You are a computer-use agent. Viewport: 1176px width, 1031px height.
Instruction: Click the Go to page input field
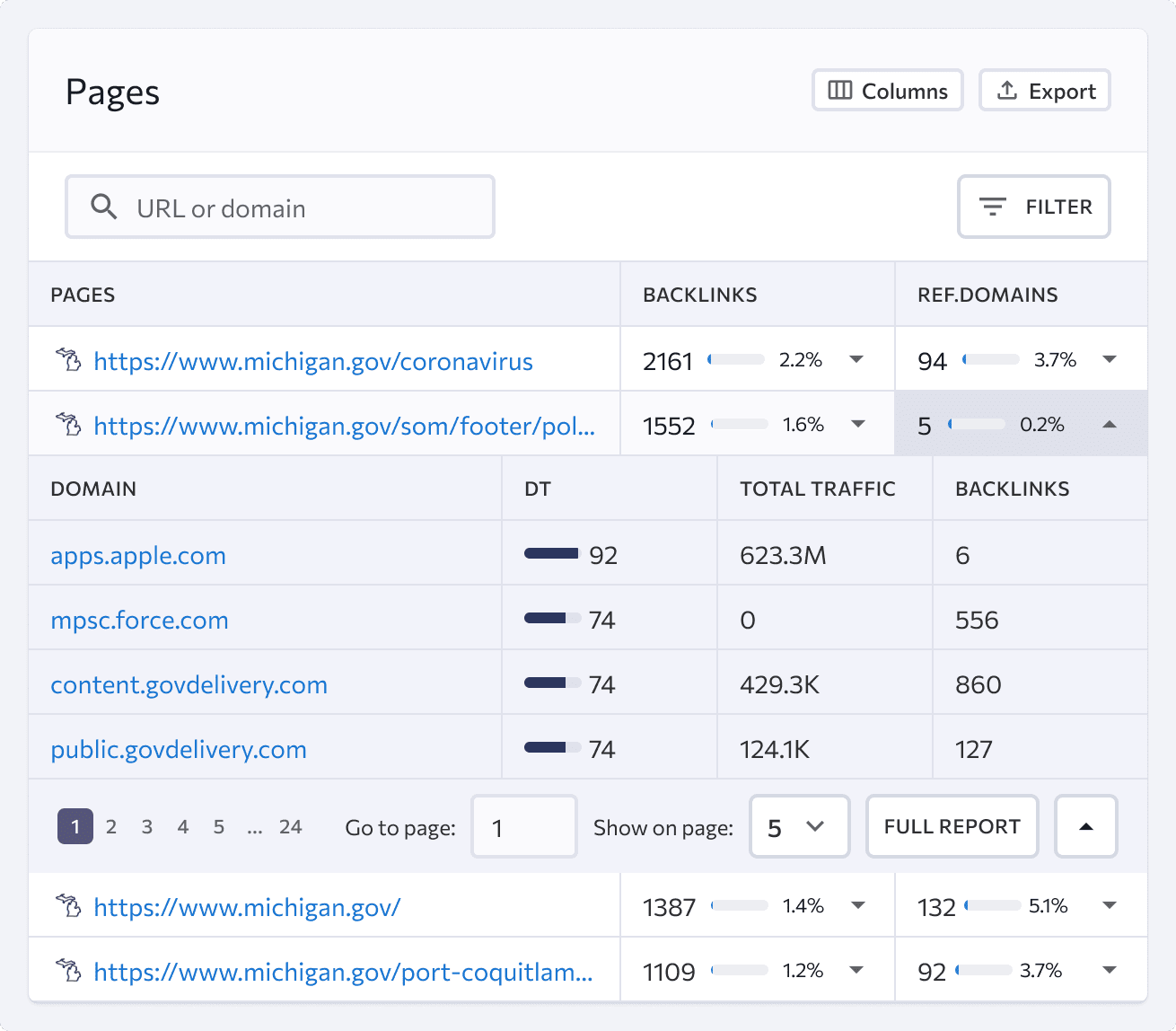[524, 826]
